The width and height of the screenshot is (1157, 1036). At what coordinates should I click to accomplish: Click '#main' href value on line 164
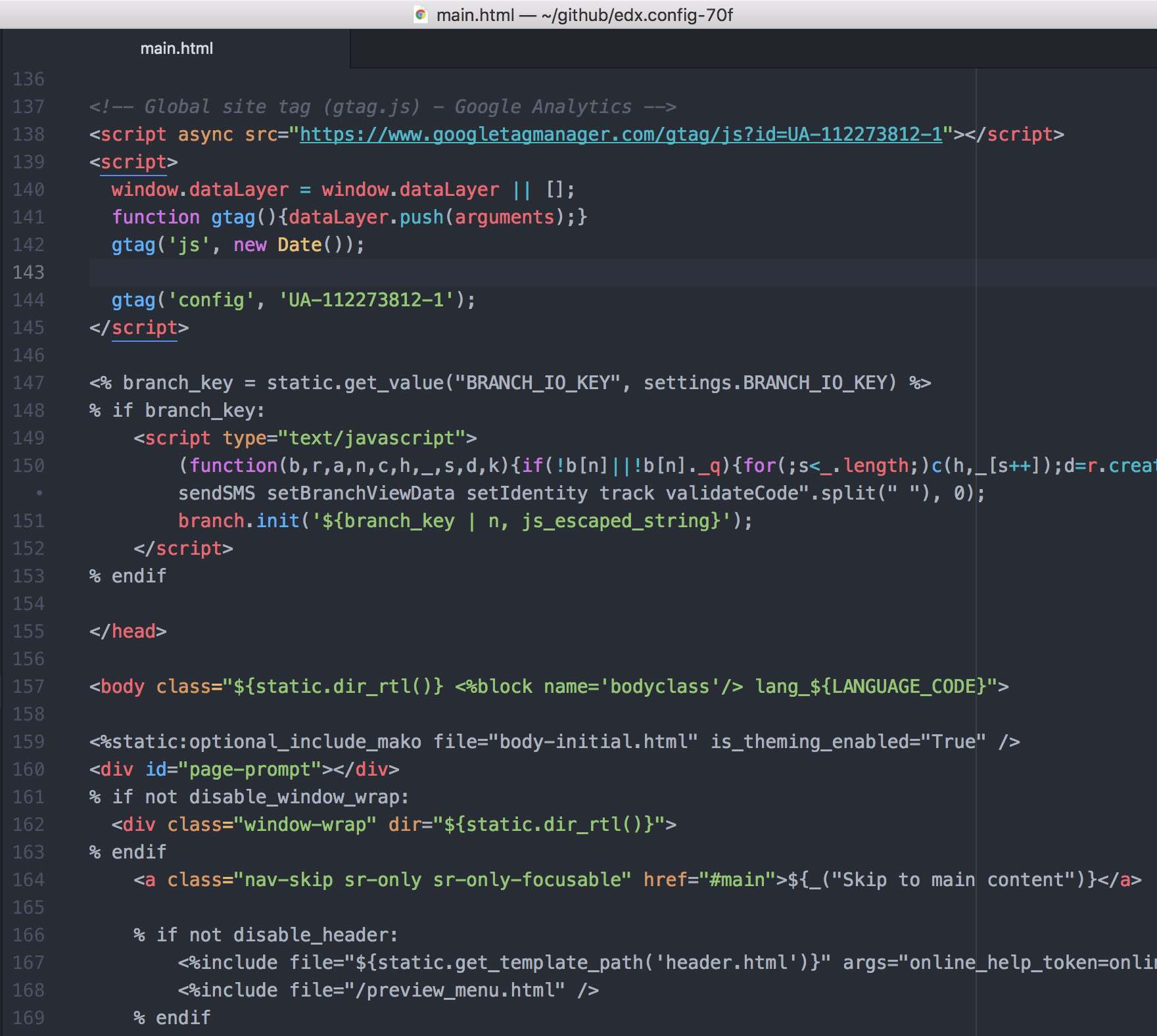click(x=738, y=880)
